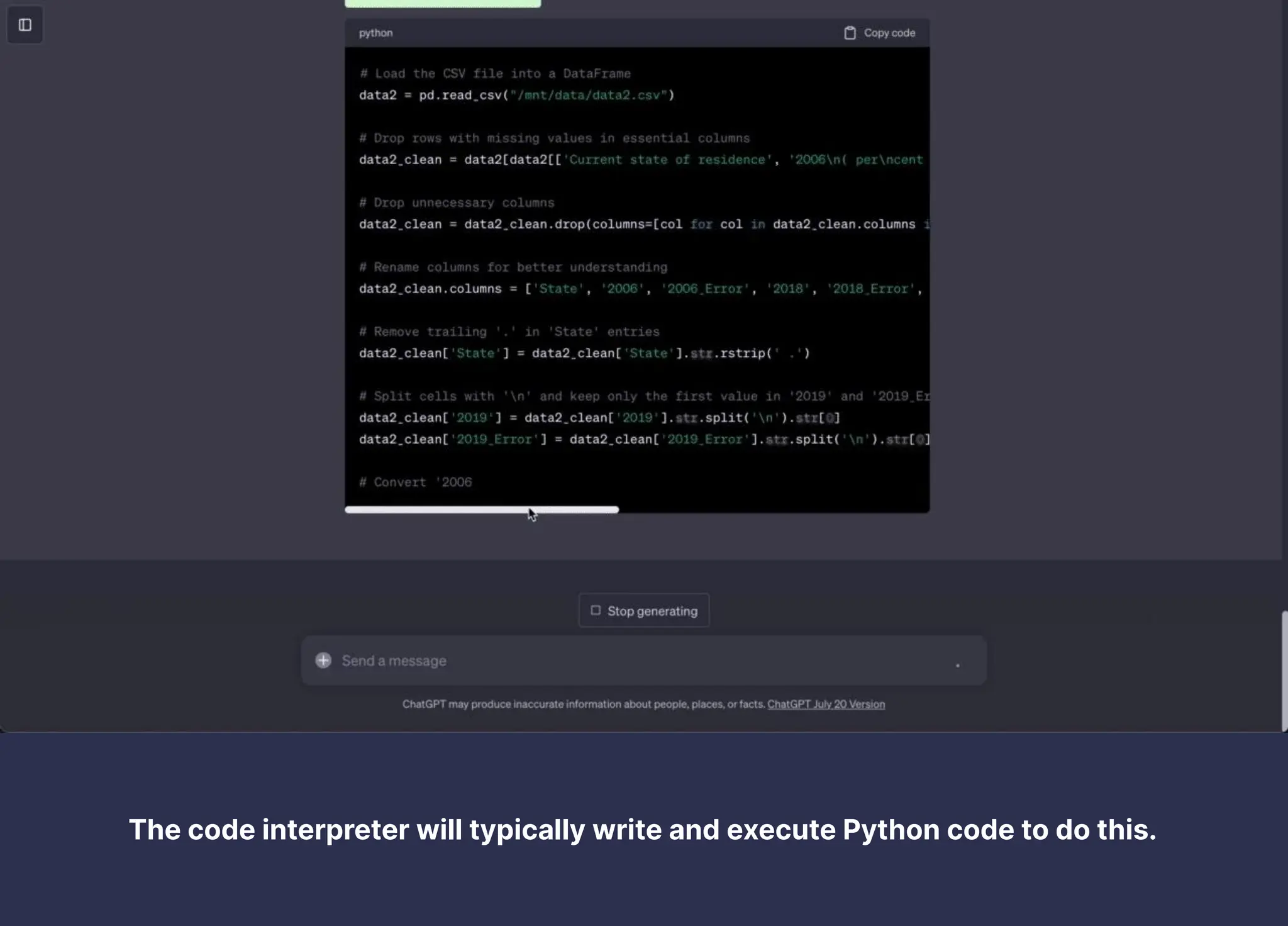Click the '# Convert 2006' comment line

click(x=416, y=482)
